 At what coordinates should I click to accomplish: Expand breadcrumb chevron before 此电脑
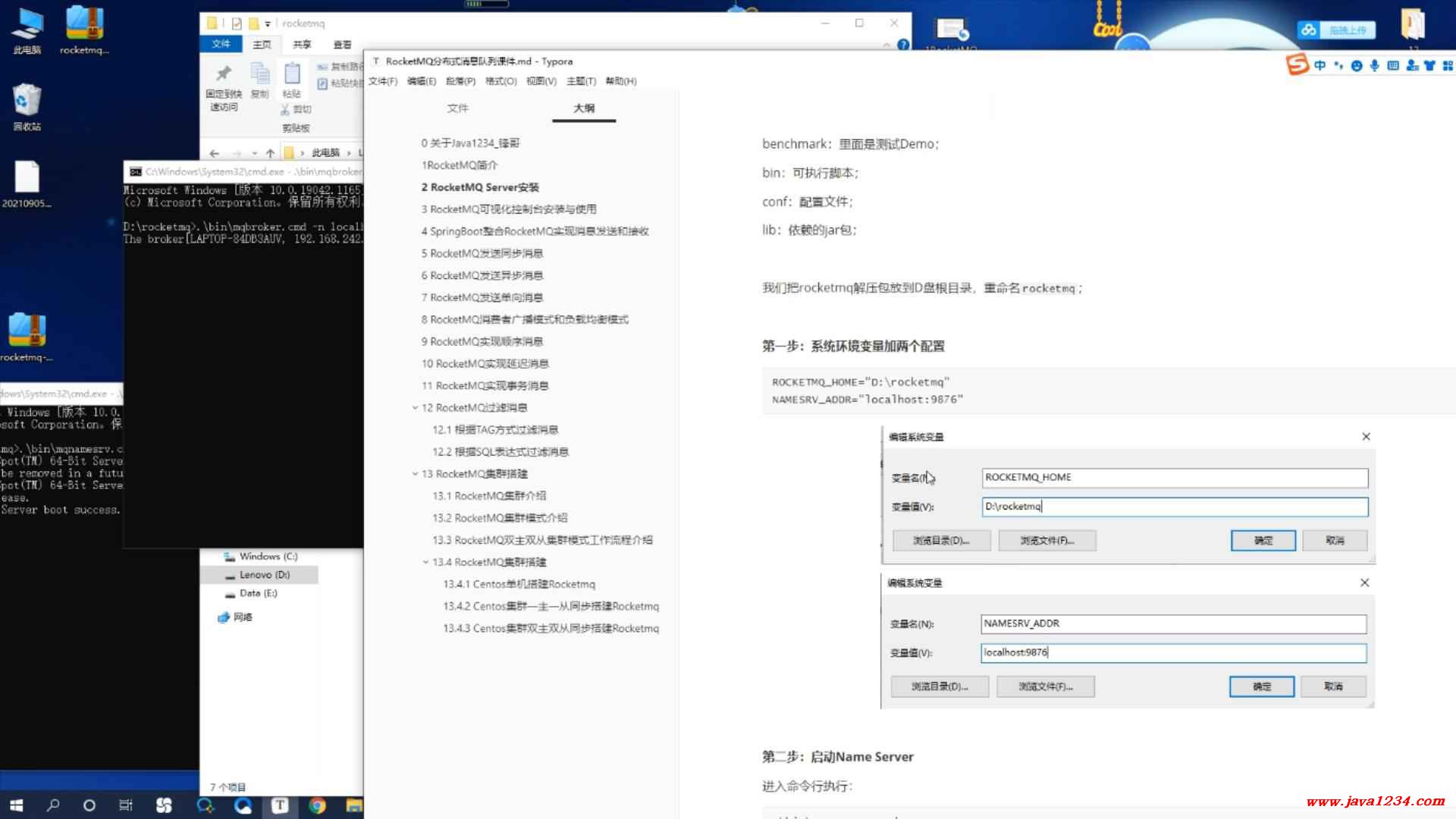[x=303, y=153]
